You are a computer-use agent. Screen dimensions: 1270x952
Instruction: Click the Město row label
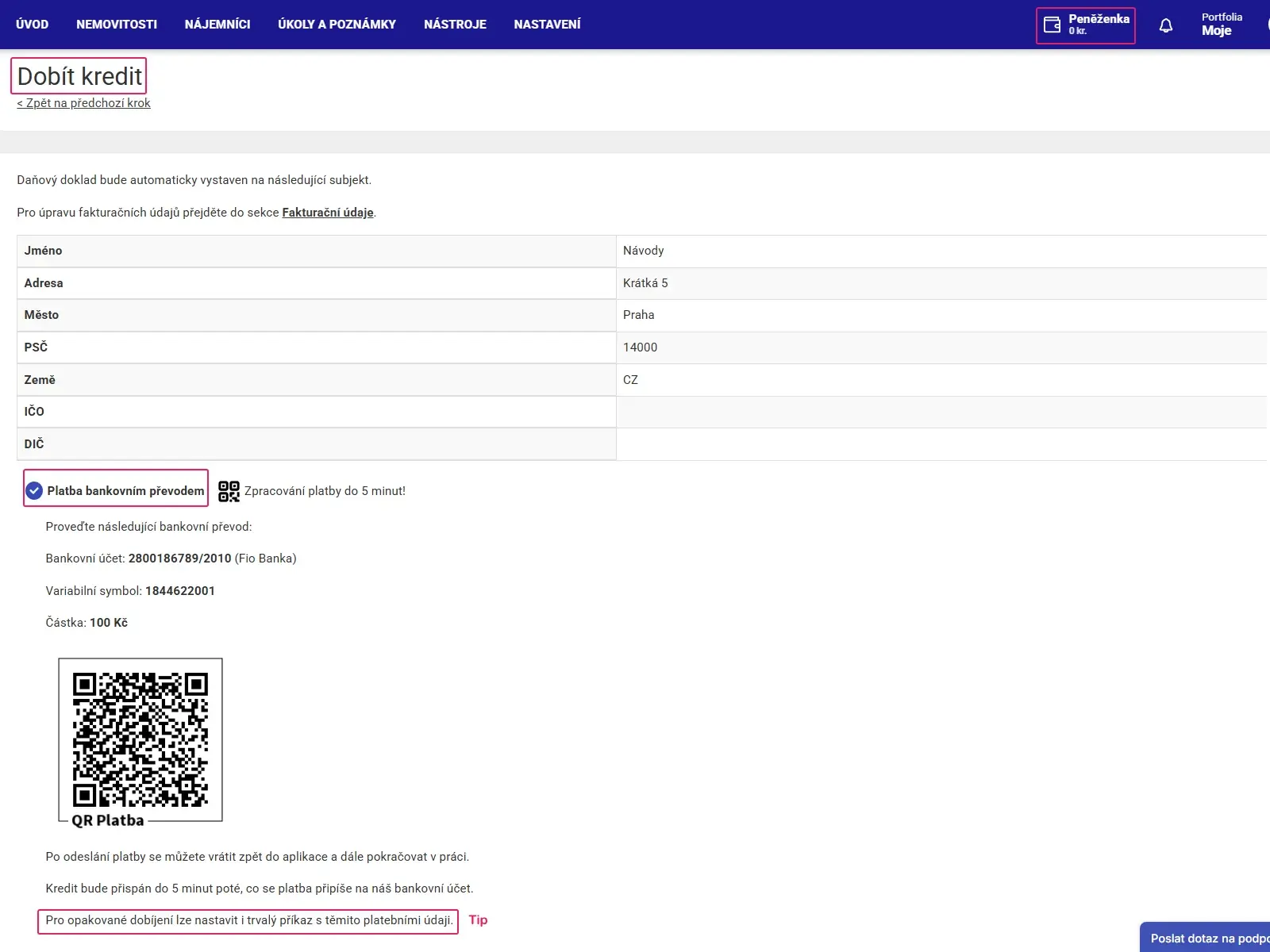pos(41,315)
